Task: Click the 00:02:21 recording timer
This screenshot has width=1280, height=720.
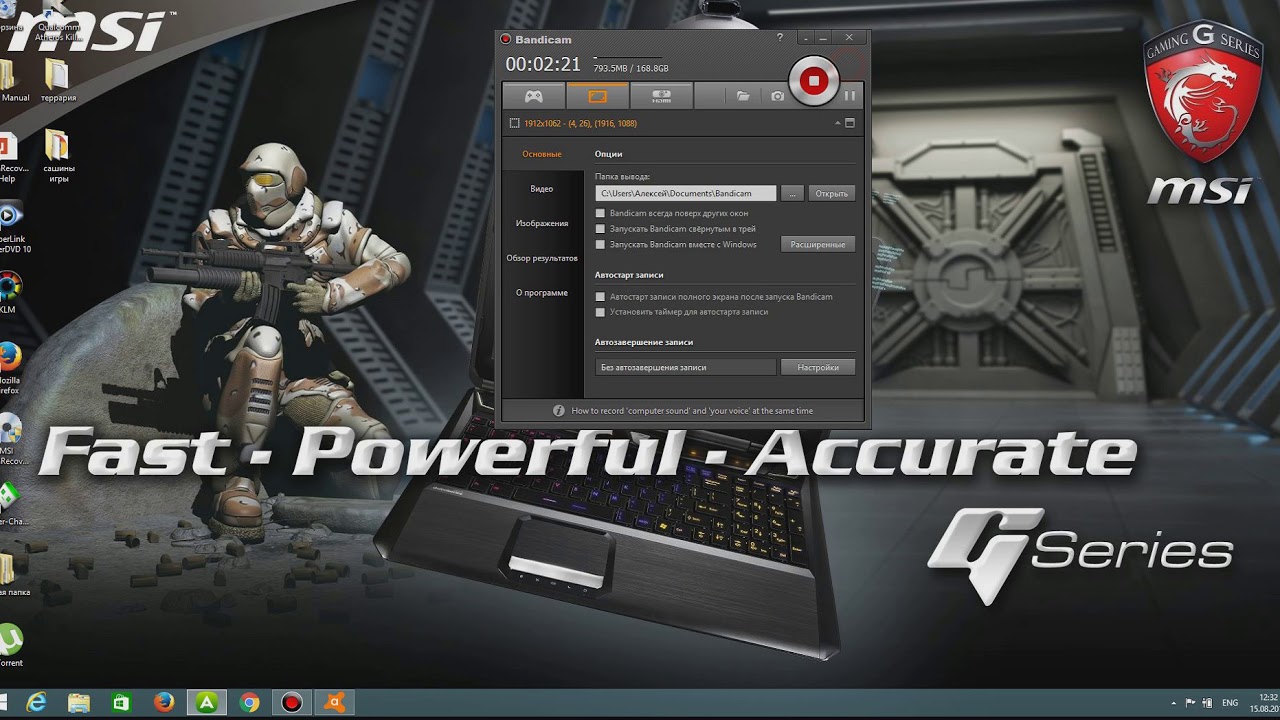Action: click(543, 64)
